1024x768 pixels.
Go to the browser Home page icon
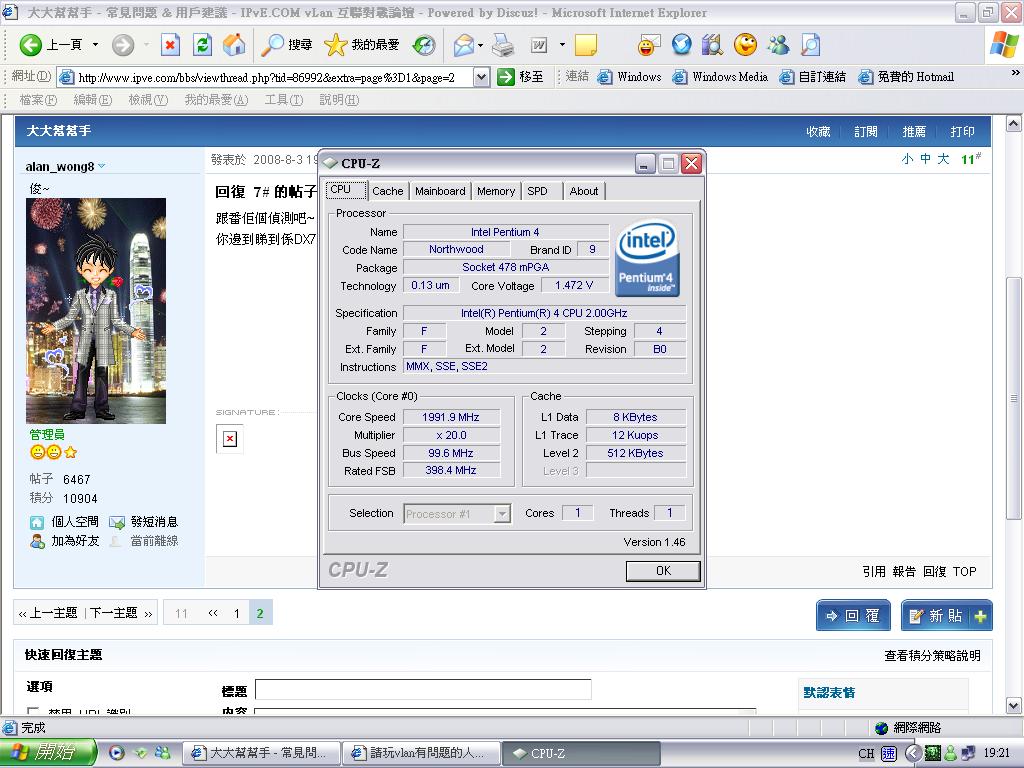point(234,45)
